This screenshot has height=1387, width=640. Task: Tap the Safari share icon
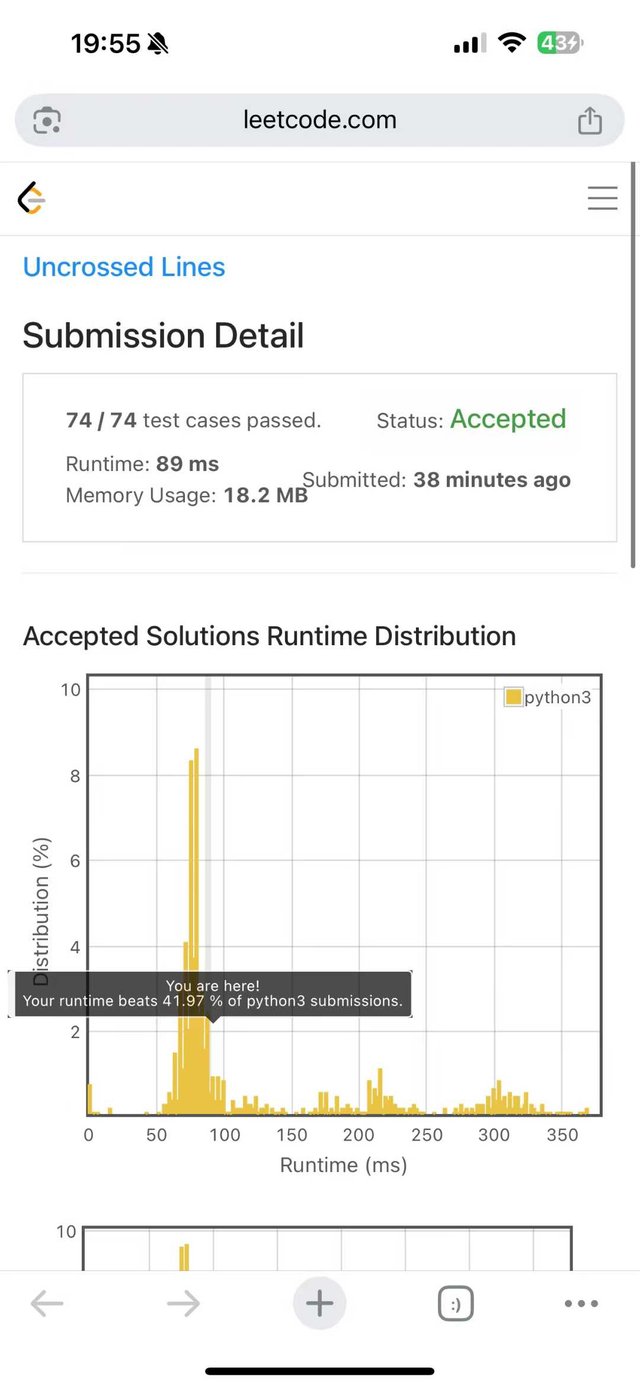tap(590, 120)
